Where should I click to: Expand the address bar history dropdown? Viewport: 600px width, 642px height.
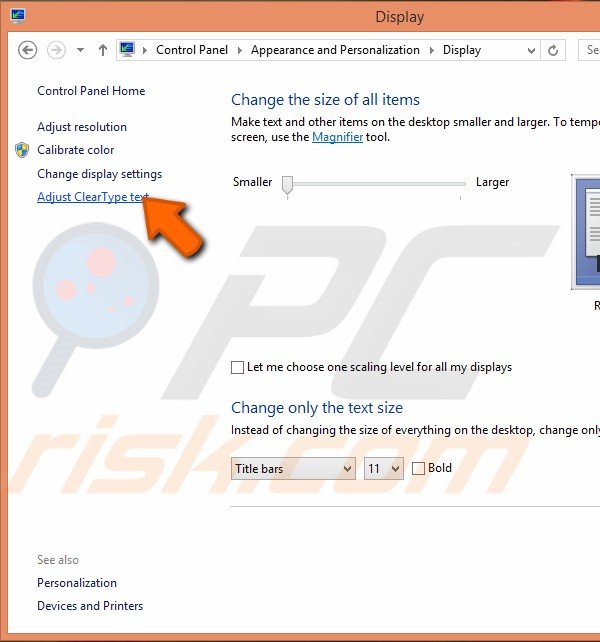point(531,50)
